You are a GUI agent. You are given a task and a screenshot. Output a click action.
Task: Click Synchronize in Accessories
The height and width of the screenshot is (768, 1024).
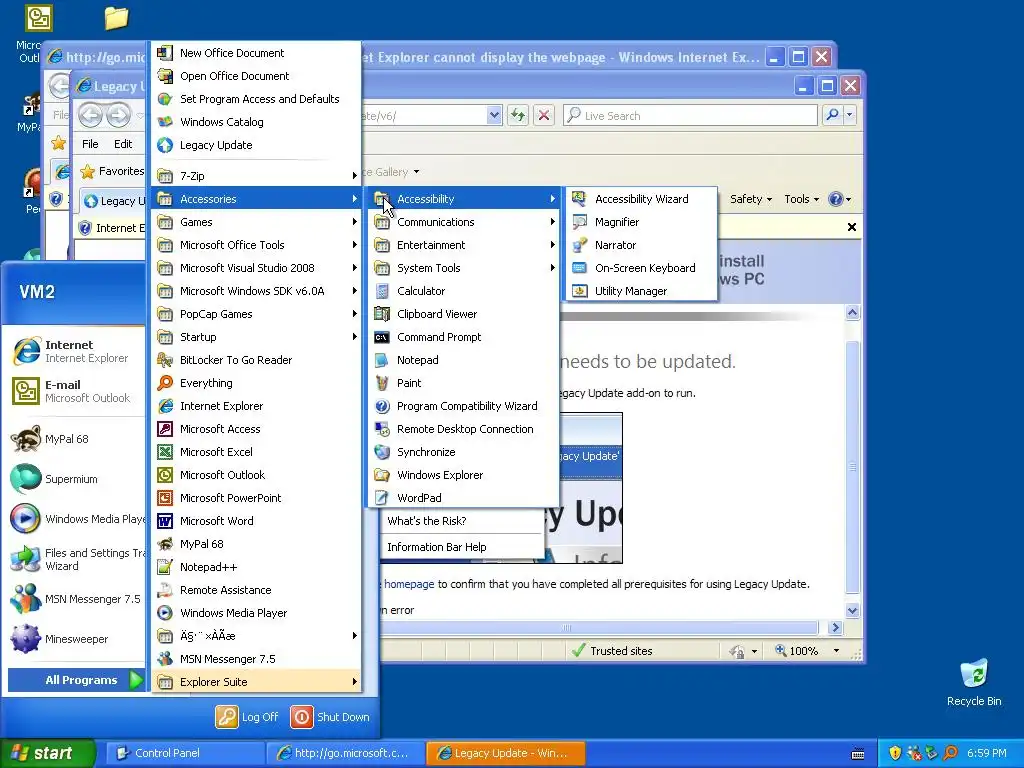tap(464, 452)
